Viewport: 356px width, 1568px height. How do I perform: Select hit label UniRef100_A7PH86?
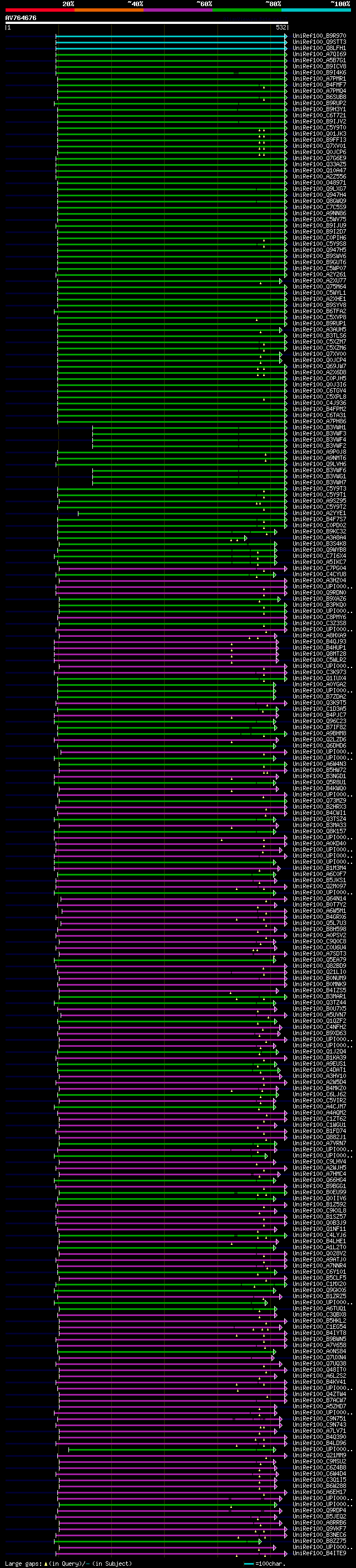click(x=319, y=421)
